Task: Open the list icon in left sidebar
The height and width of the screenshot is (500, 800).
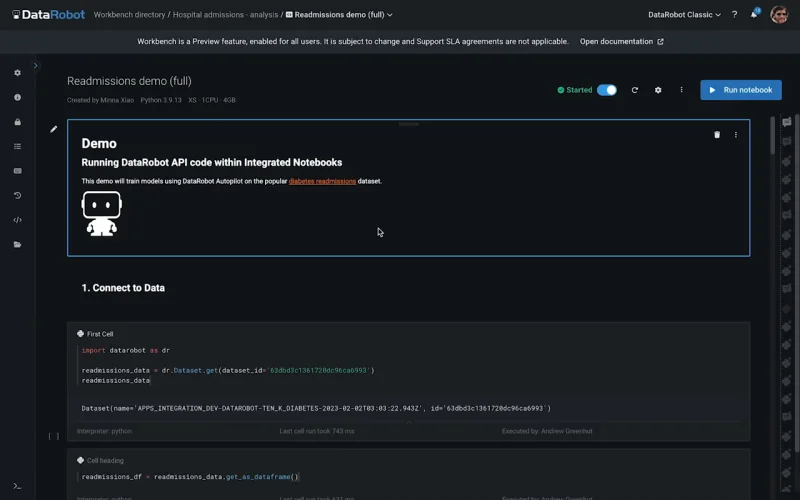Action: [x=17, y=146]
